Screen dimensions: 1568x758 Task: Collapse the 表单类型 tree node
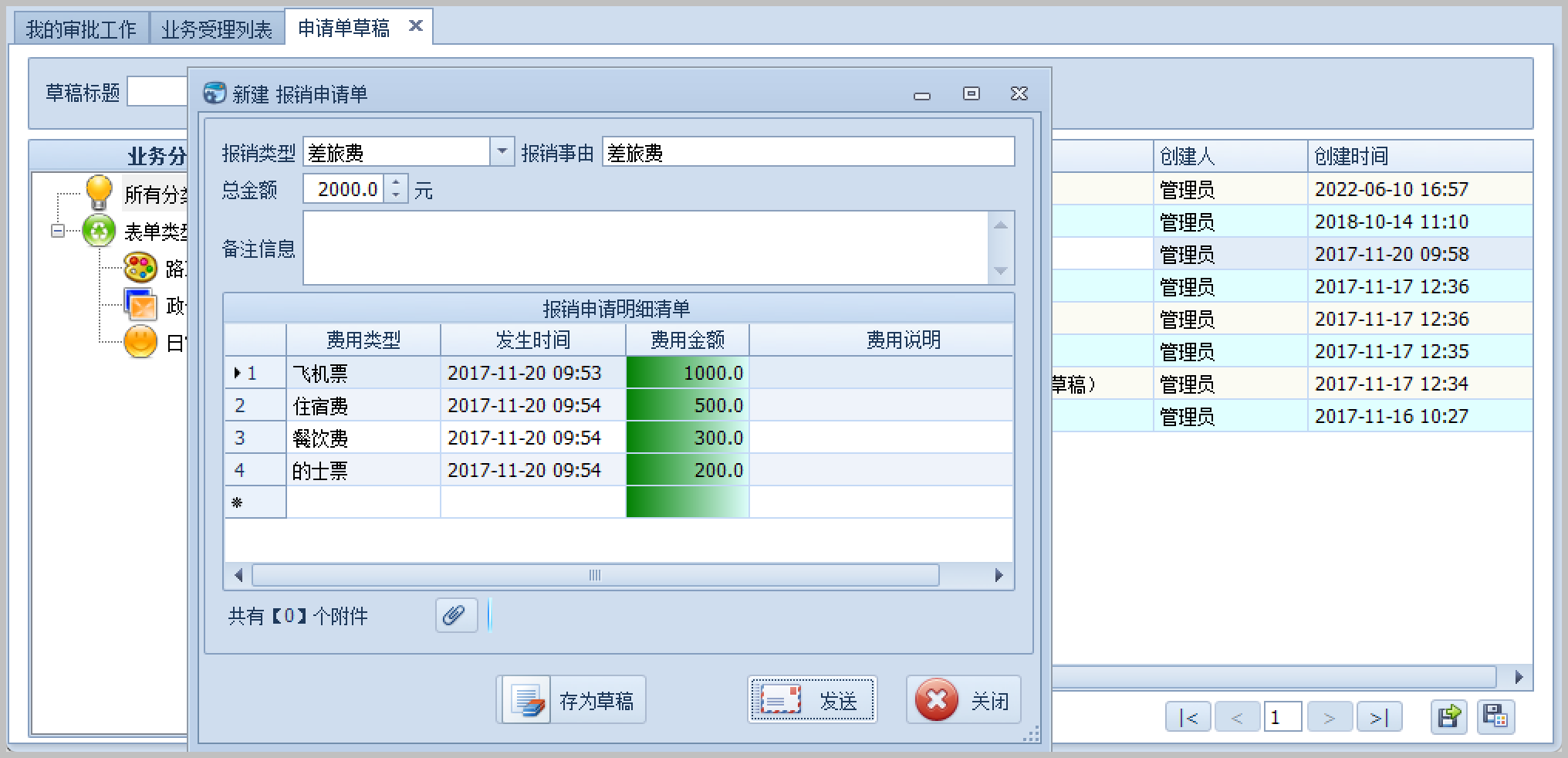pyautogui.click(x=57, y=231)
